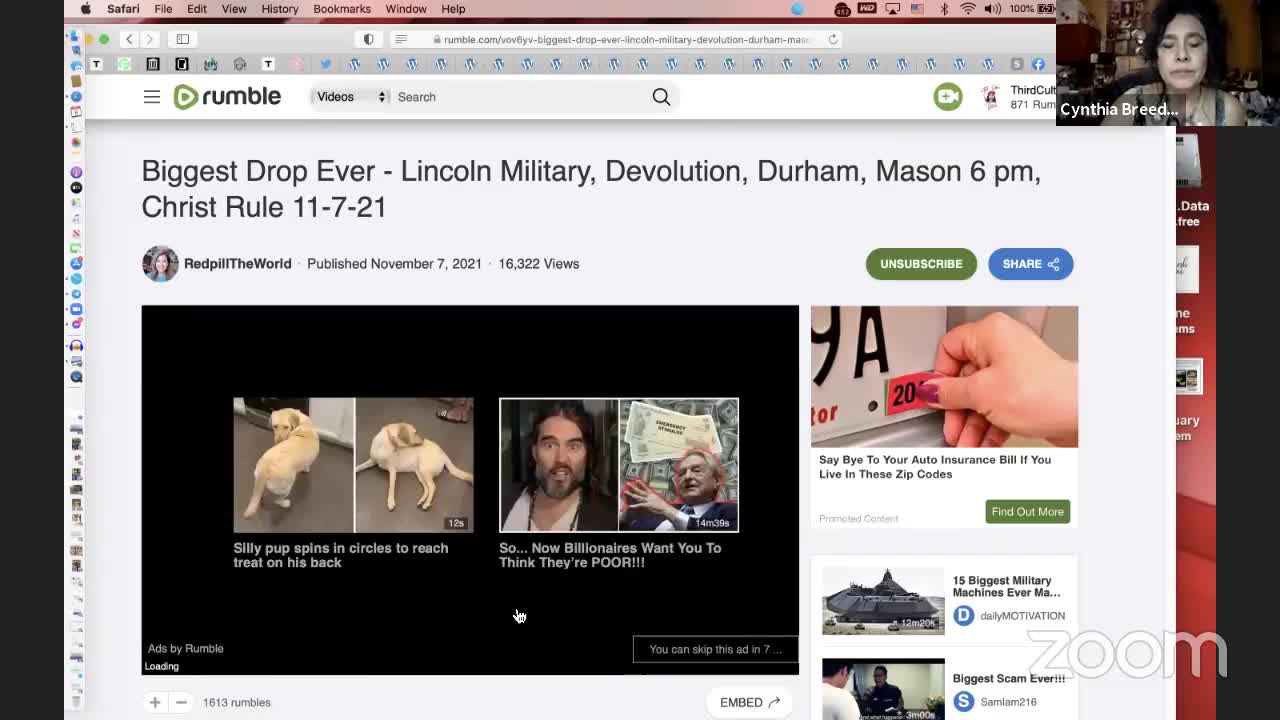This screenshot has height=720, width=1280.
Task: Open the Facebook bookmark favicon
Action: [1037, 64]
